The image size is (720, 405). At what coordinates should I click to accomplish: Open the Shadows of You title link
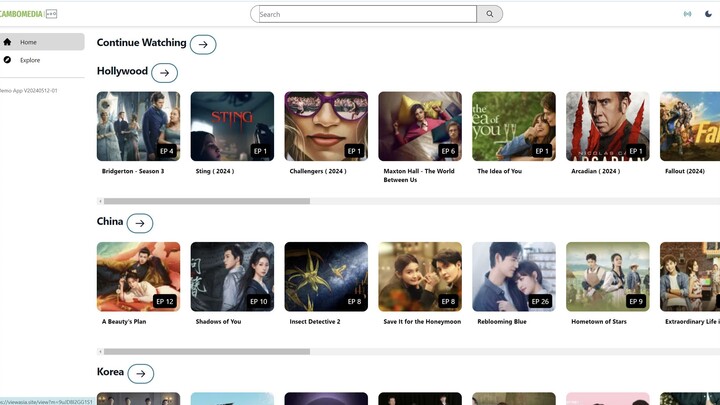(x=218, y=321)
